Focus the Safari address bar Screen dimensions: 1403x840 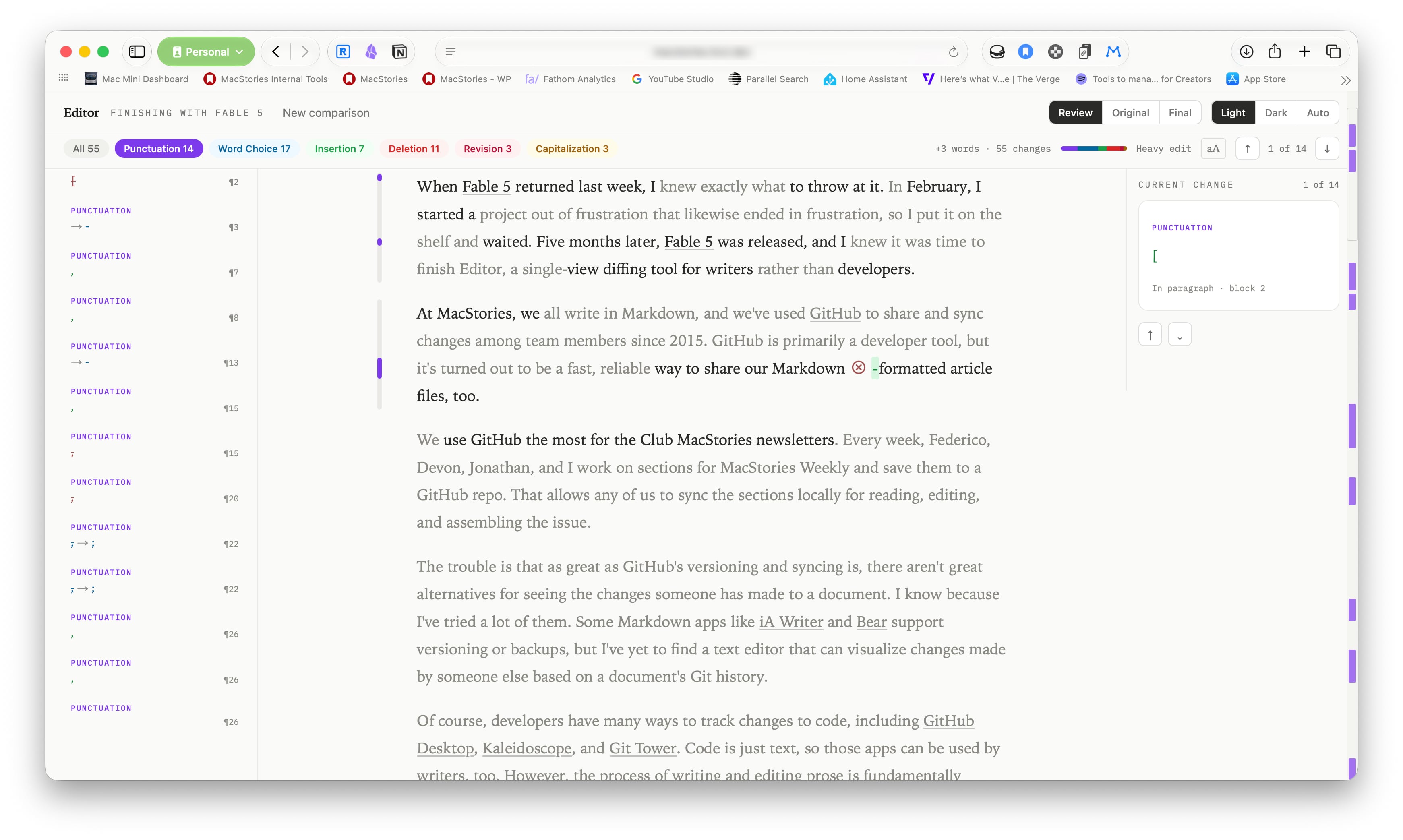[701, 52]
